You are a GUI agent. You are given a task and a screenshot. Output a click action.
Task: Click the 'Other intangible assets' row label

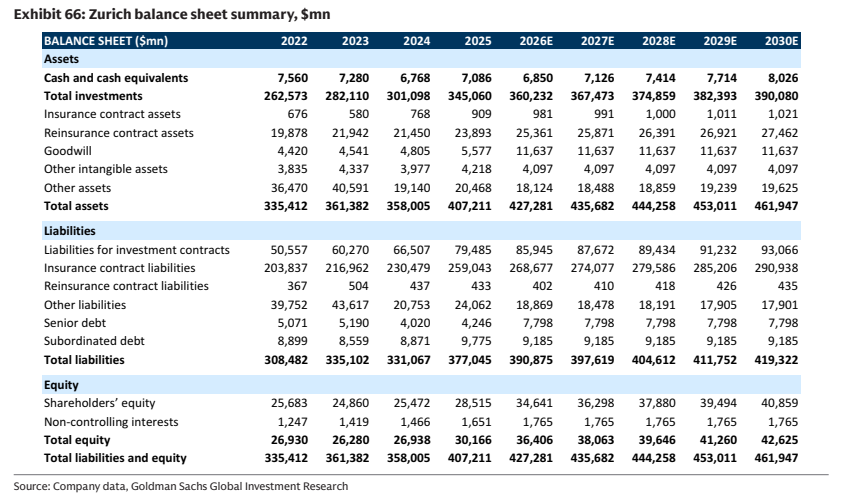pos(106,169)
